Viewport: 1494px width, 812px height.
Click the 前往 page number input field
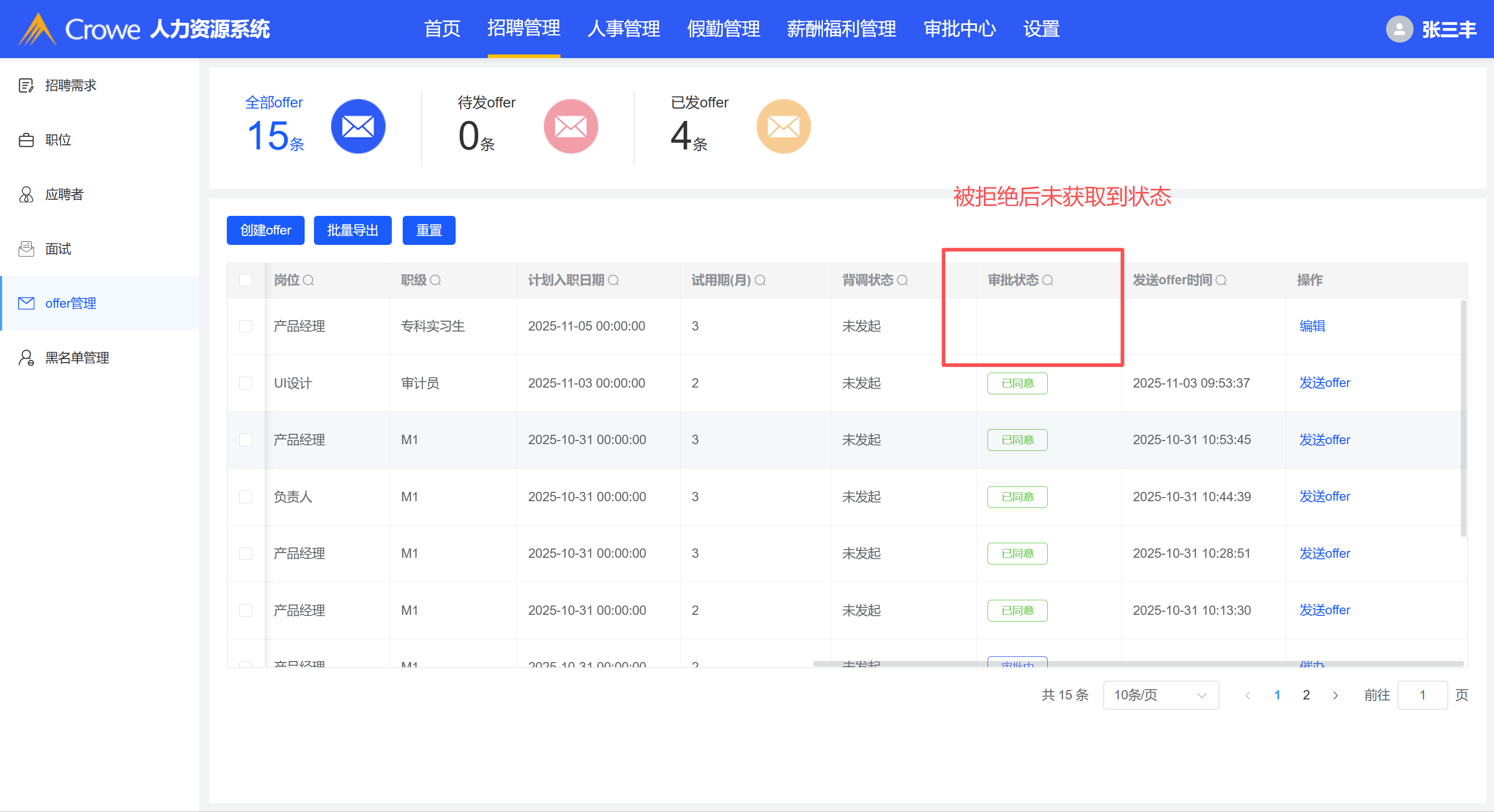1421,695
